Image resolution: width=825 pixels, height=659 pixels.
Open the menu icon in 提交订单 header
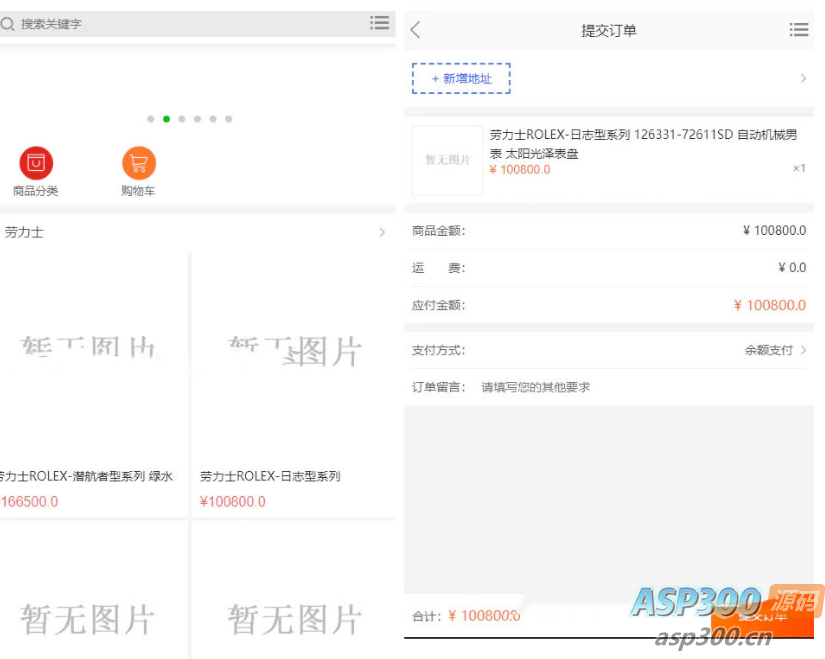coord(798,30)
